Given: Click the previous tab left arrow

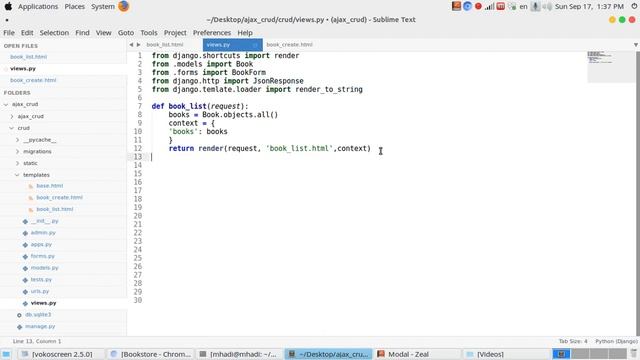Looking at the screenshot, I should pos(131,44).
